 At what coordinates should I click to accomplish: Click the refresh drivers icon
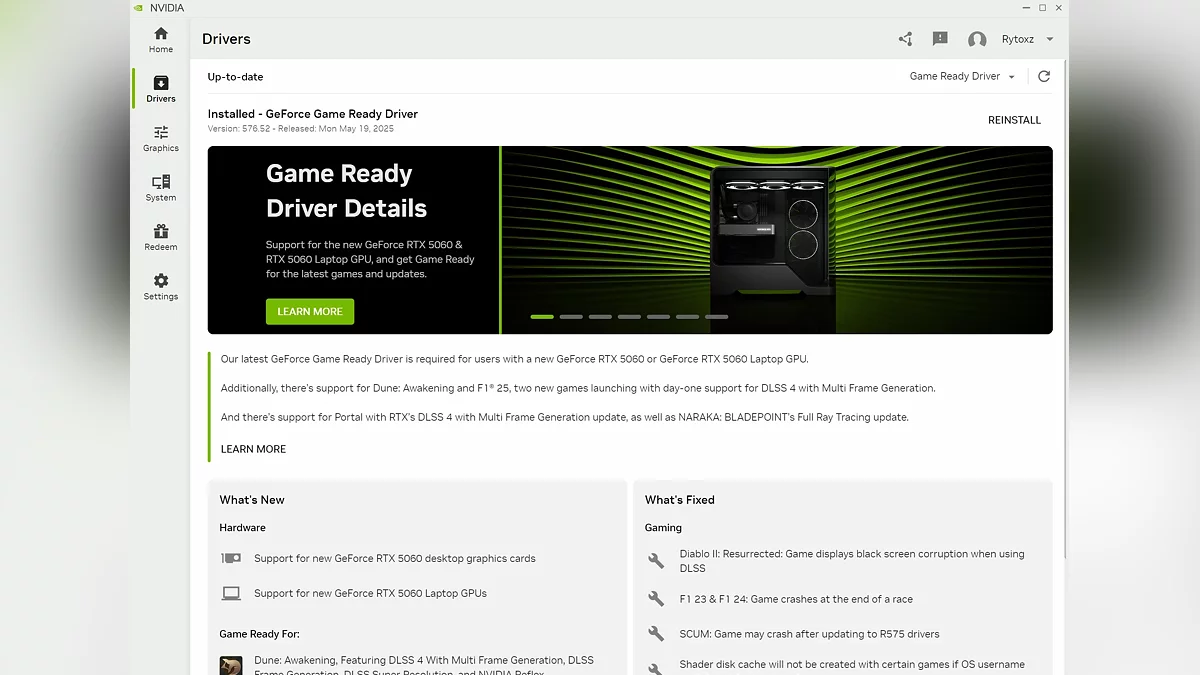tap(1044, 76)
